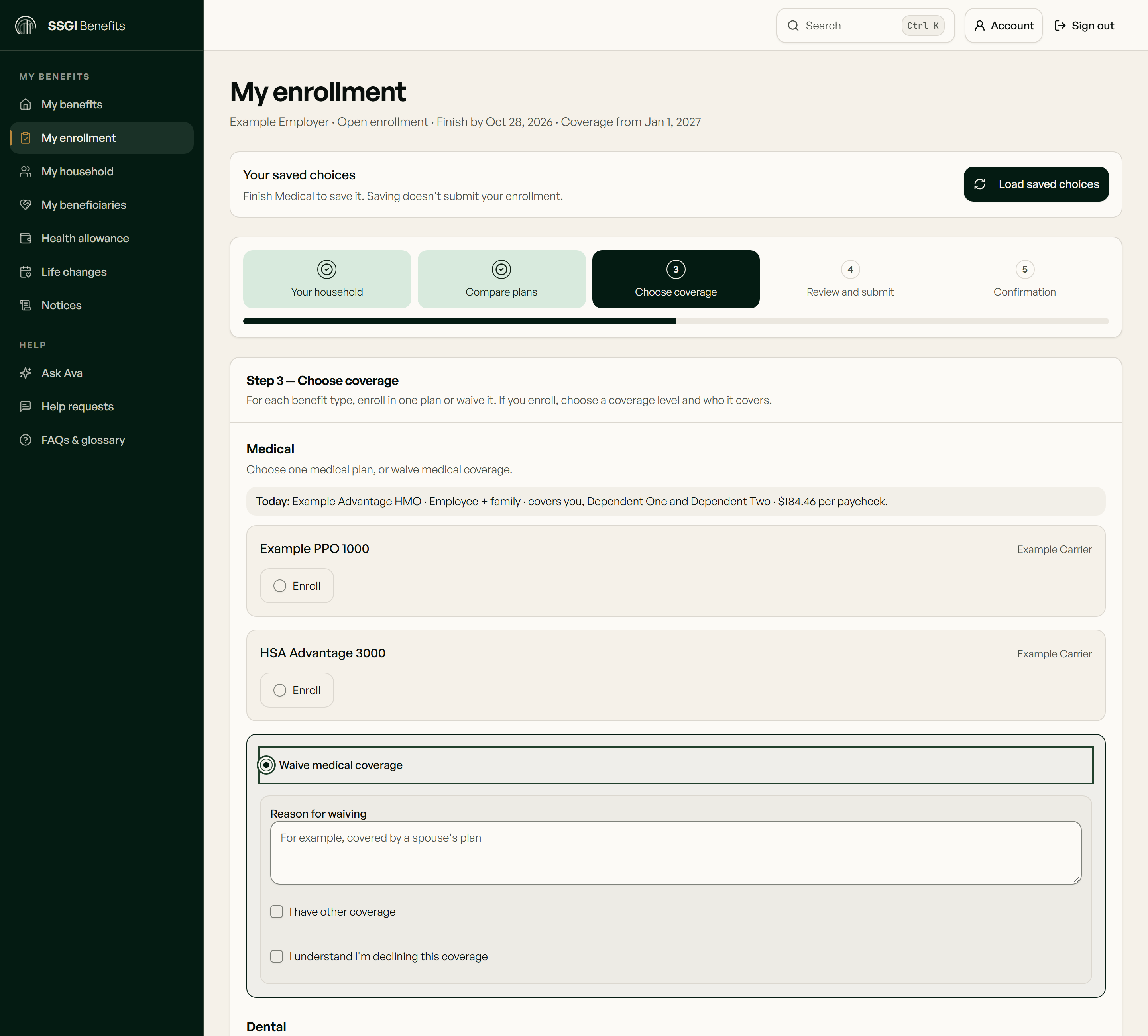Click the Sign out link

tap(1084, 26)
